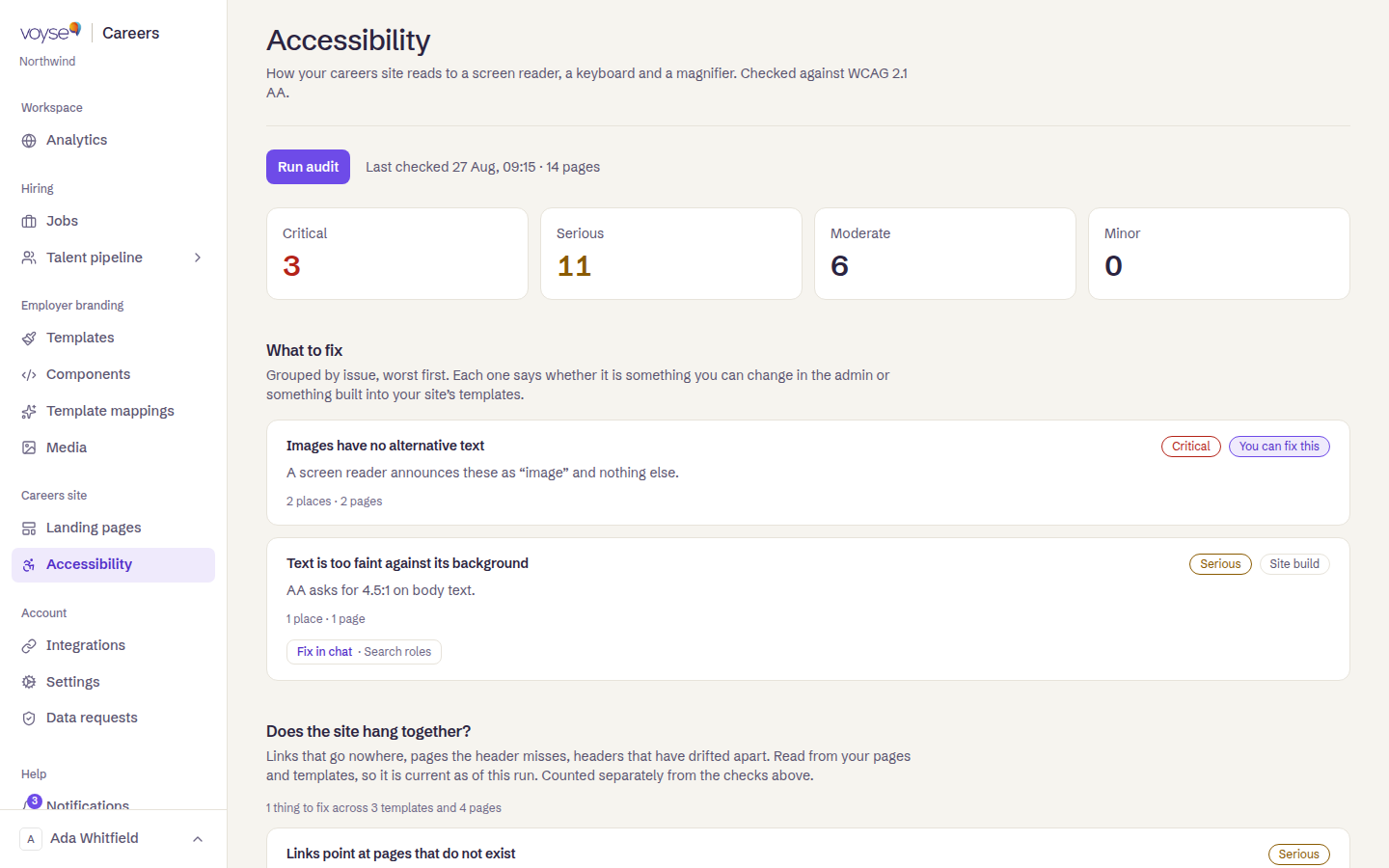Screen dimensions: 1389x868
Task: Open the Minor count card showing 0
Action: [1219, 254]
